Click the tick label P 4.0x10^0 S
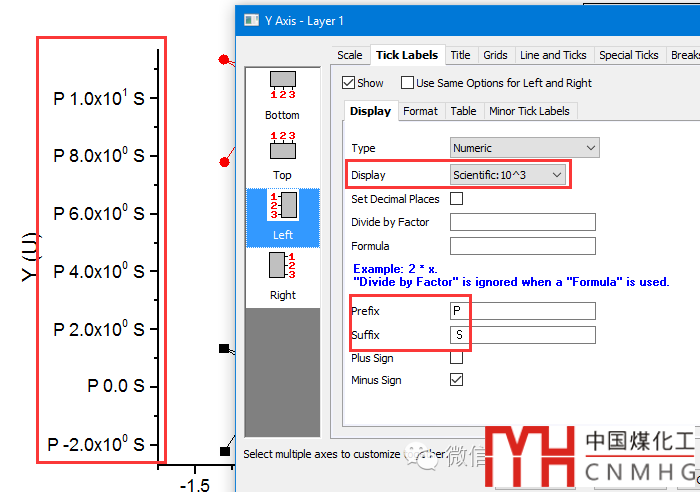The height and width of the screenshot is (492, 700). [99, 271]
